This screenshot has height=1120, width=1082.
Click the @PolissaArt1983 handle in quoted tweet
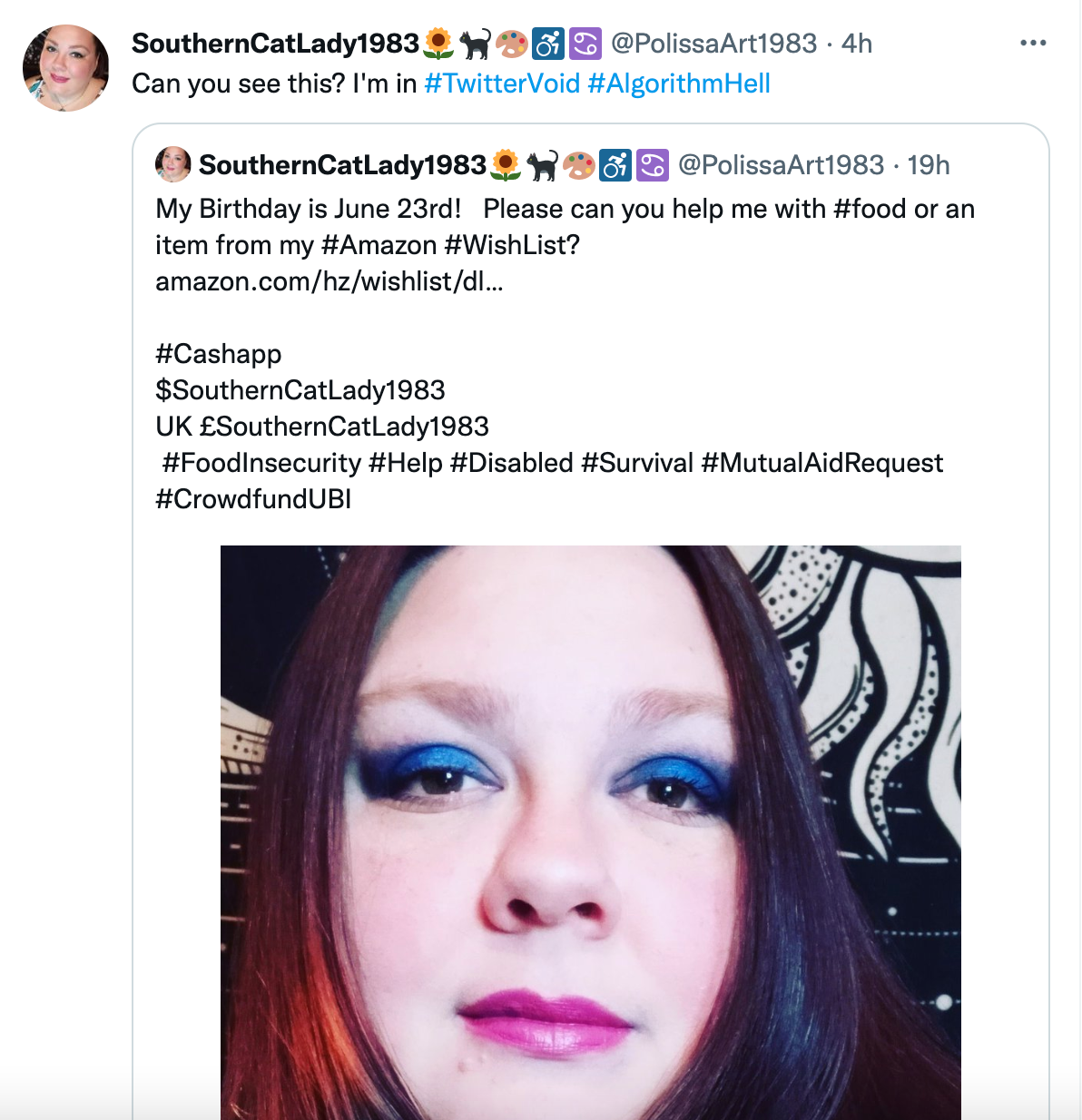pos(781,165)
